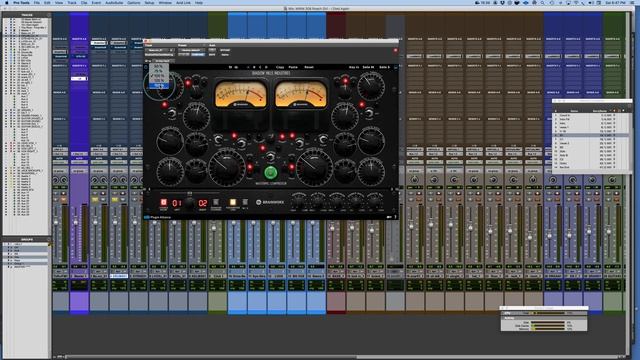This screenshot has width=640, height=360.
Task: Click the Groups list panel header
Action: tap(27, 240)
